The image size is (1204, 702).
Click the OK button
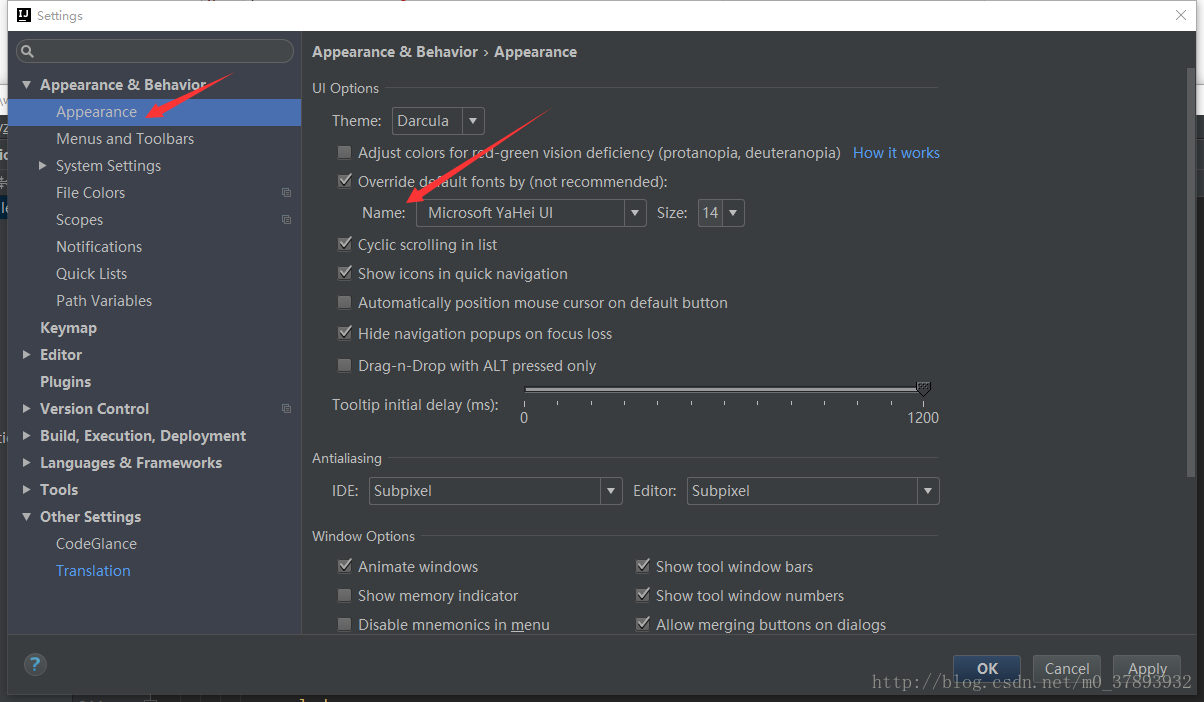point(987,669)
